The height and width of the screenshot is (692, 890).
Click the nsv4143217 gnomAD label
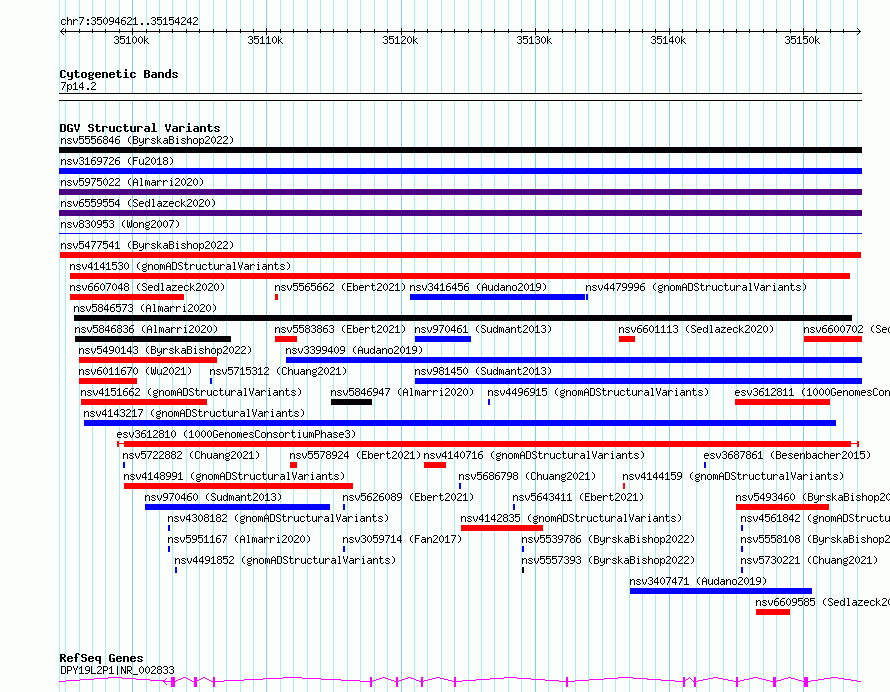pos(194,413)
